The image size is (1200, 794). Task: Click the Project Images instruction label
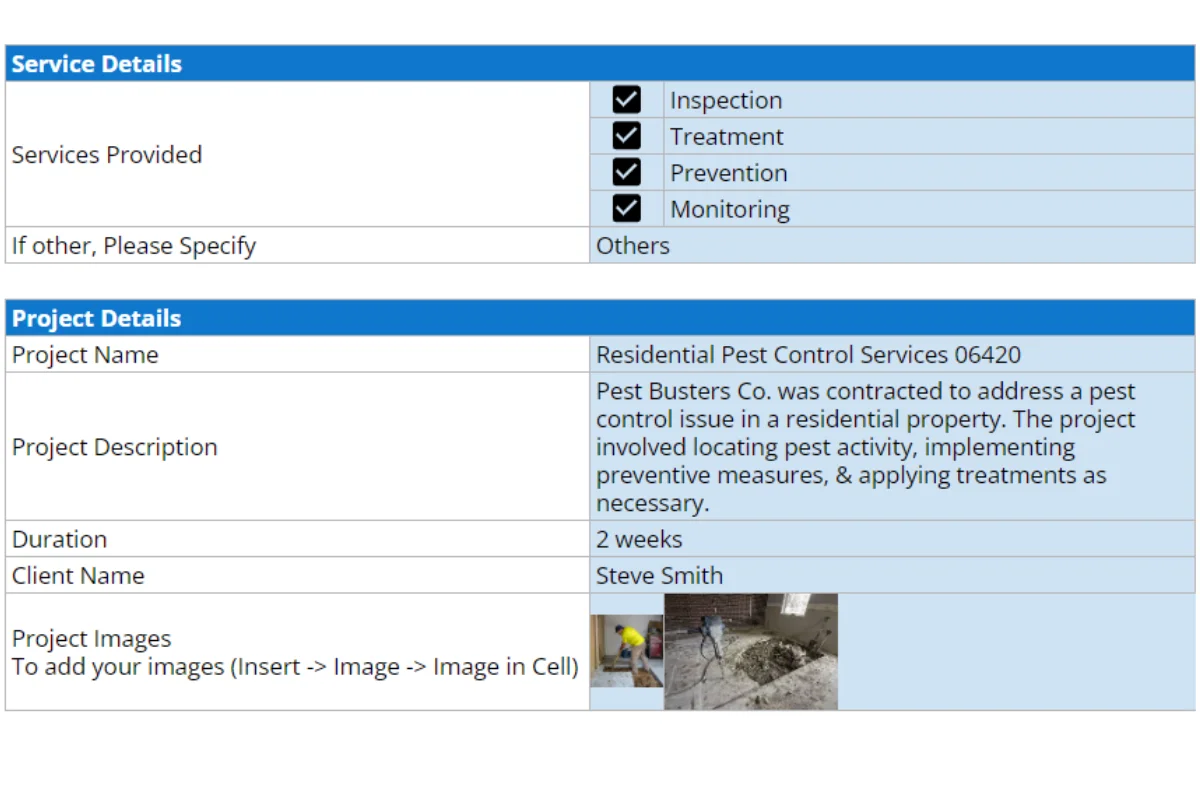point(296,653)
